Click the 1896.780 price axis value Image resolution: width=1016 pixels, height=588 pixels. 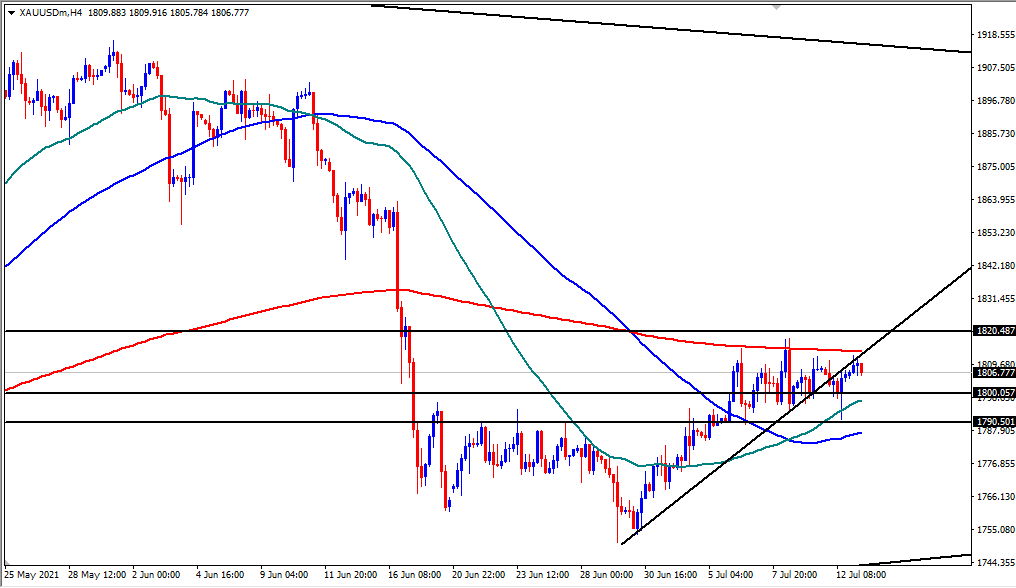pos(996,100)
